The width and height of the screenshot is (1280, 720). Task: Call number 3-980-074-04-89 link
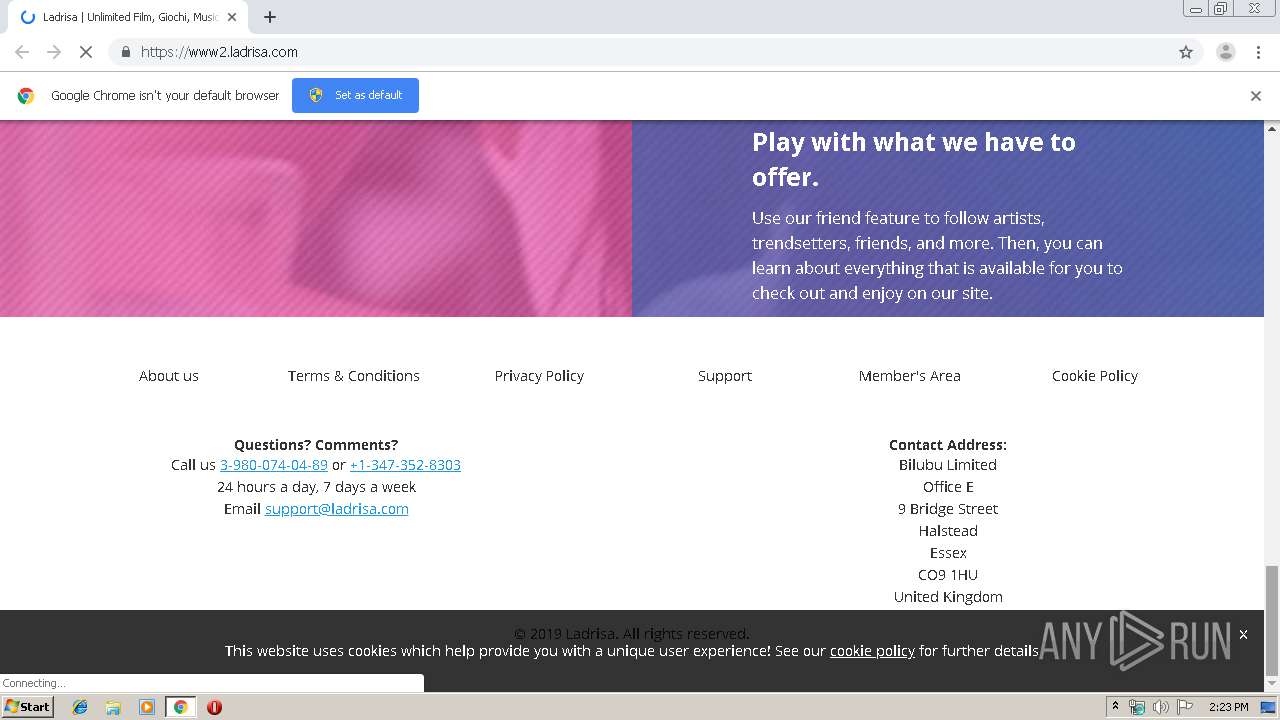pyautogui.click(x=274, y=465)
